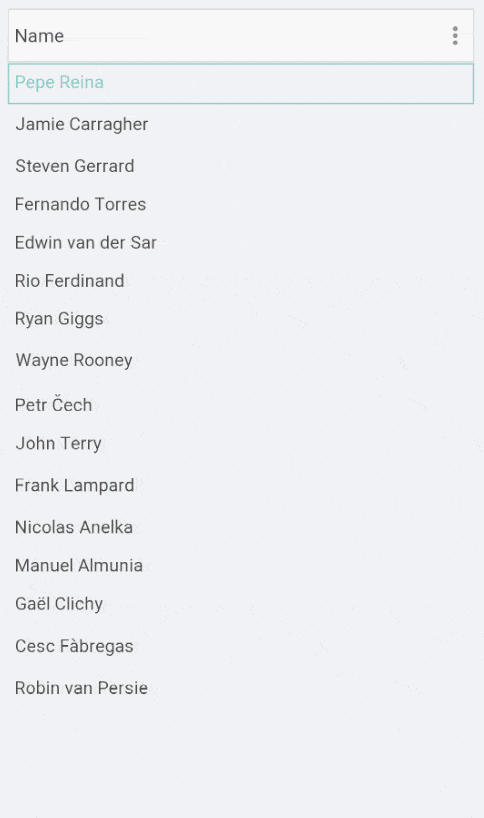This screenshot has height=818, width=484.
Task: Open the three-dot column menu
Action: click(455, 35)
